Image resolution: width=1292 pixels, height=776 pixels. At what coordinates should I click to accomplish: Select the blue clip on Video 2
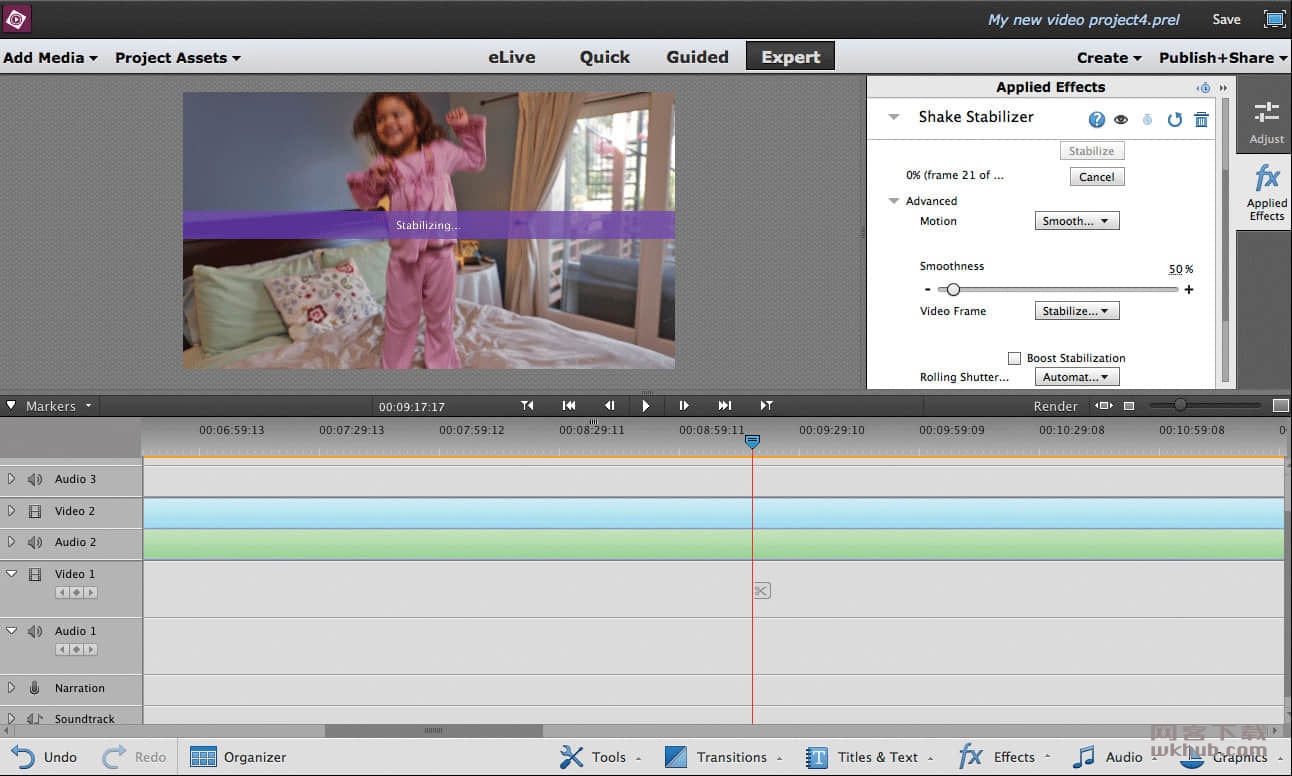(x=714, y=513)
